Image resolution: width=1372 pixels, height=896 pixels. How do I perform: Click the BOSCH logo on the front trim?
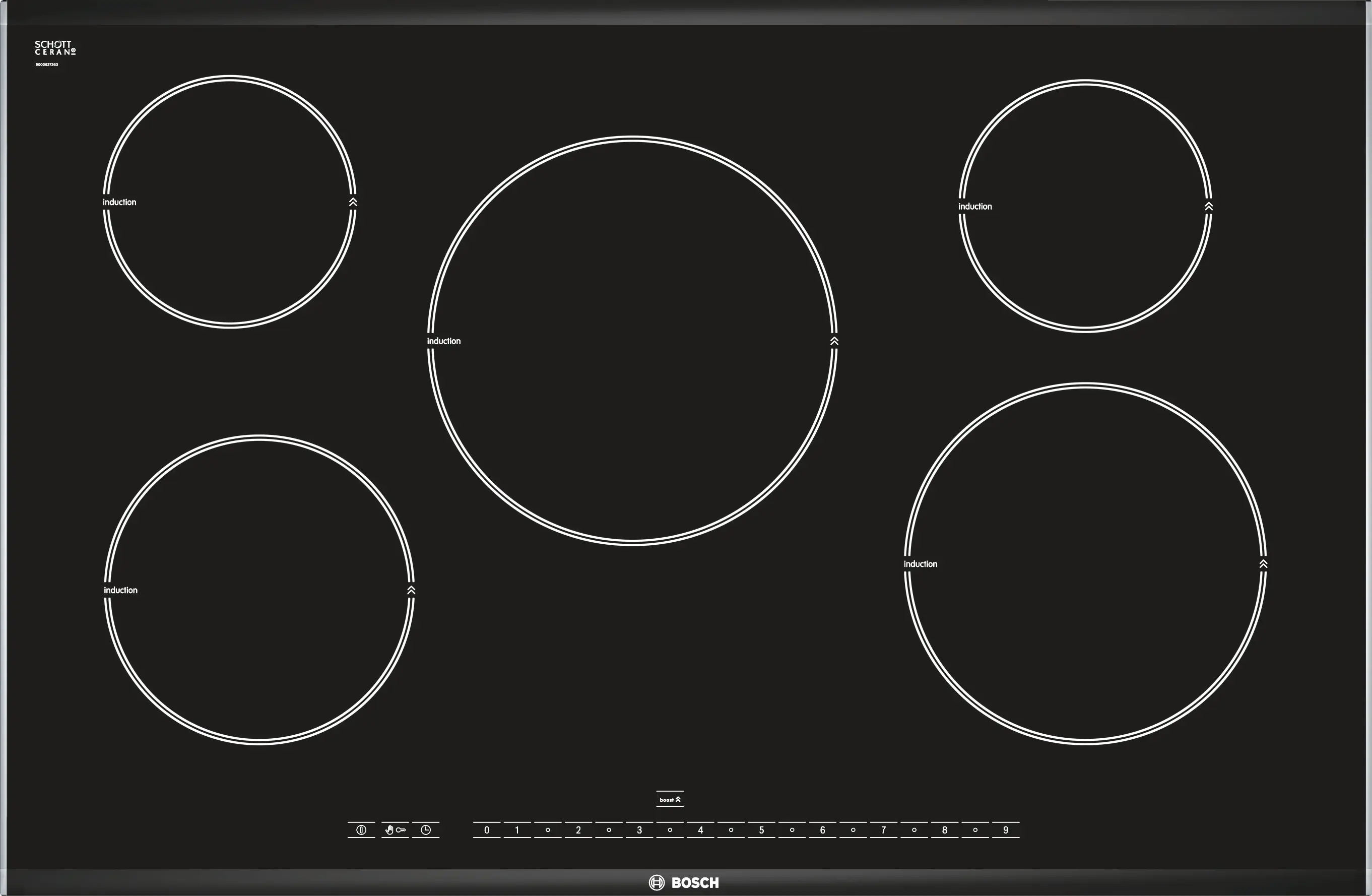pos(684,883)
